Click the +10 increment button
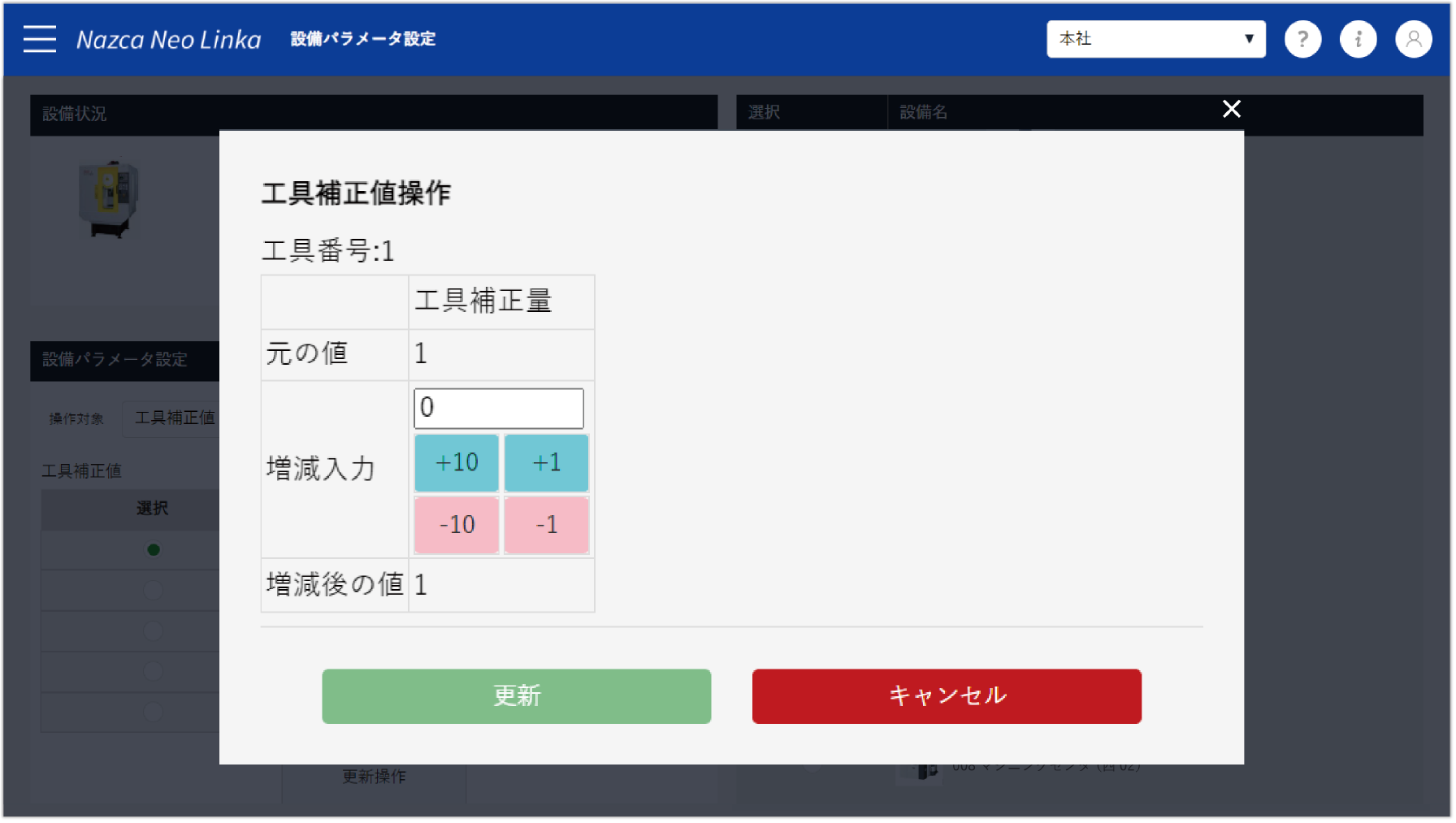This screenshot has height=823, width=1456. (457, 462)
